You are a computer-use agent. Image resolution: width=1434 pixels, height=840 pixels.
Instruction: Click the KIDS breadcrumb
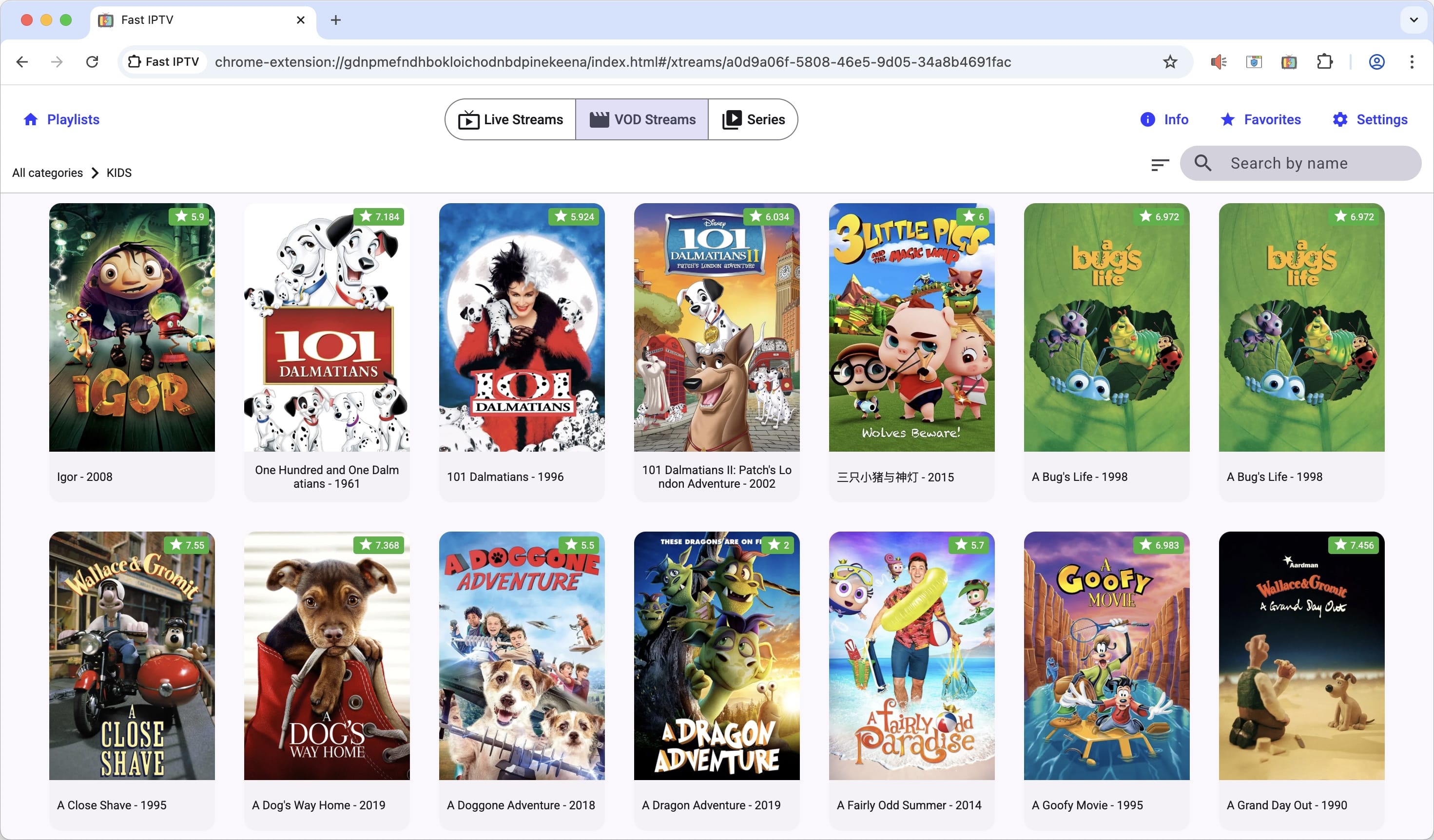[119, 173]
